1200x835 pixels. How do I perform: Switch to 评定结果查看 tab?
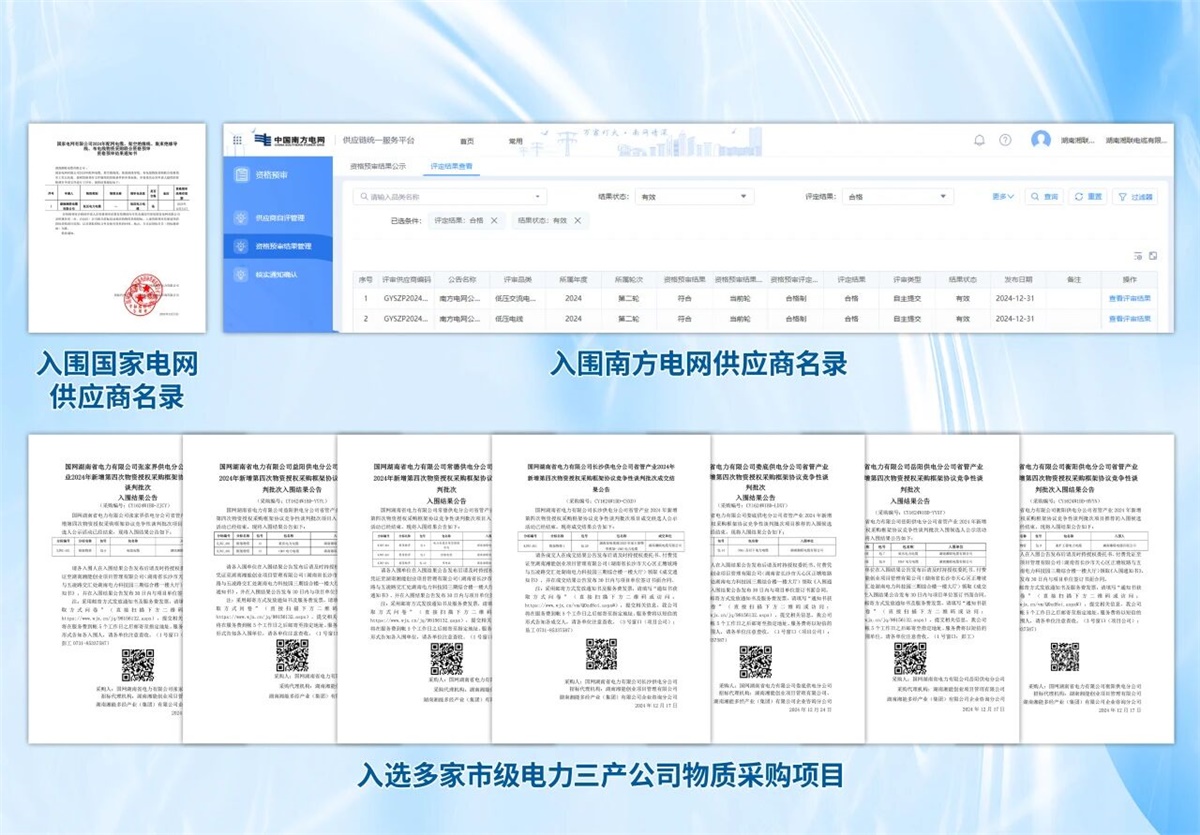[x=451, y=166]
